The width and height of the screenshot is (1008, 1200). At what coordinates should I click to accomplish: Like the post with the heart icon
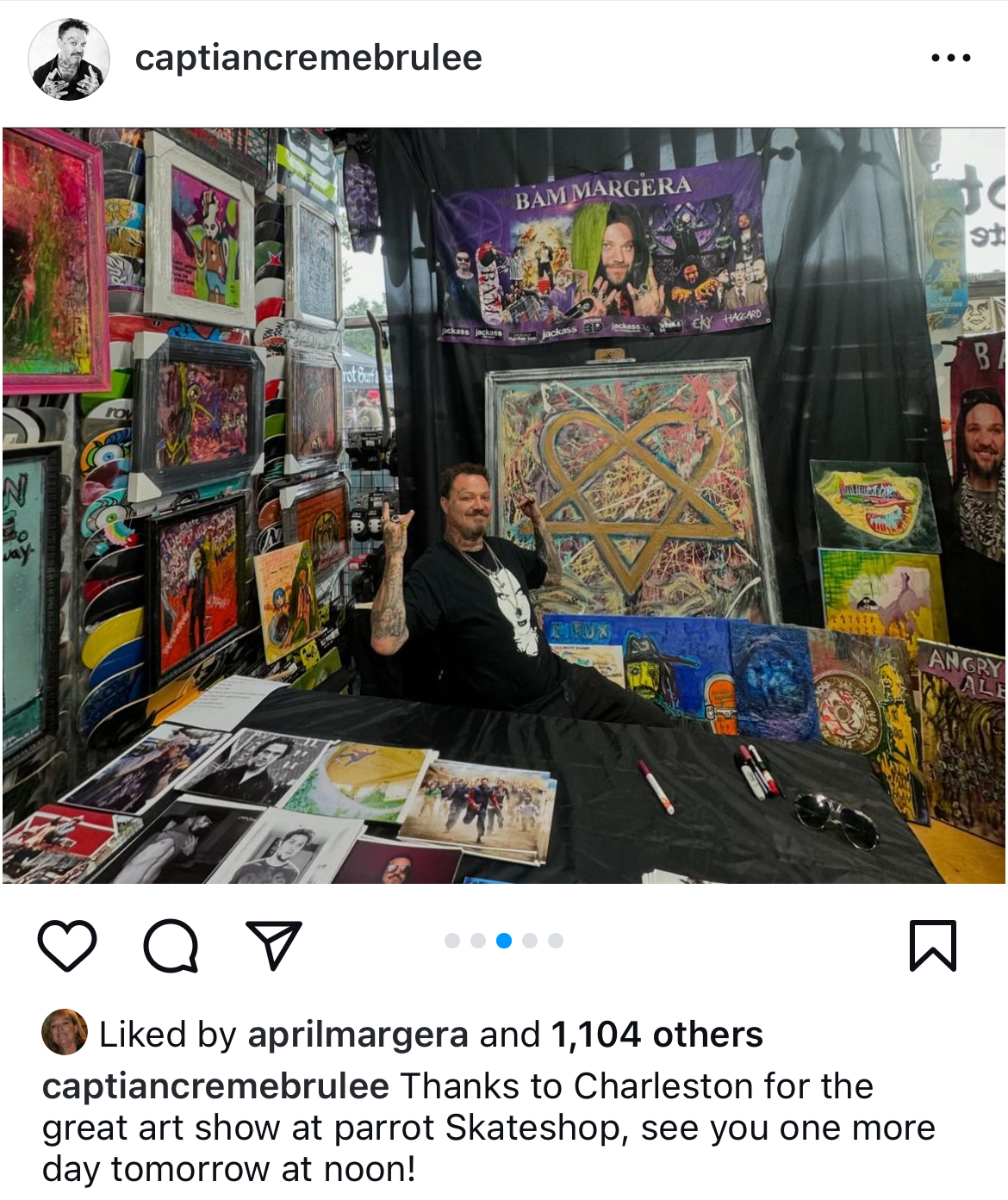pyautogui.click(x=67, y=945)
